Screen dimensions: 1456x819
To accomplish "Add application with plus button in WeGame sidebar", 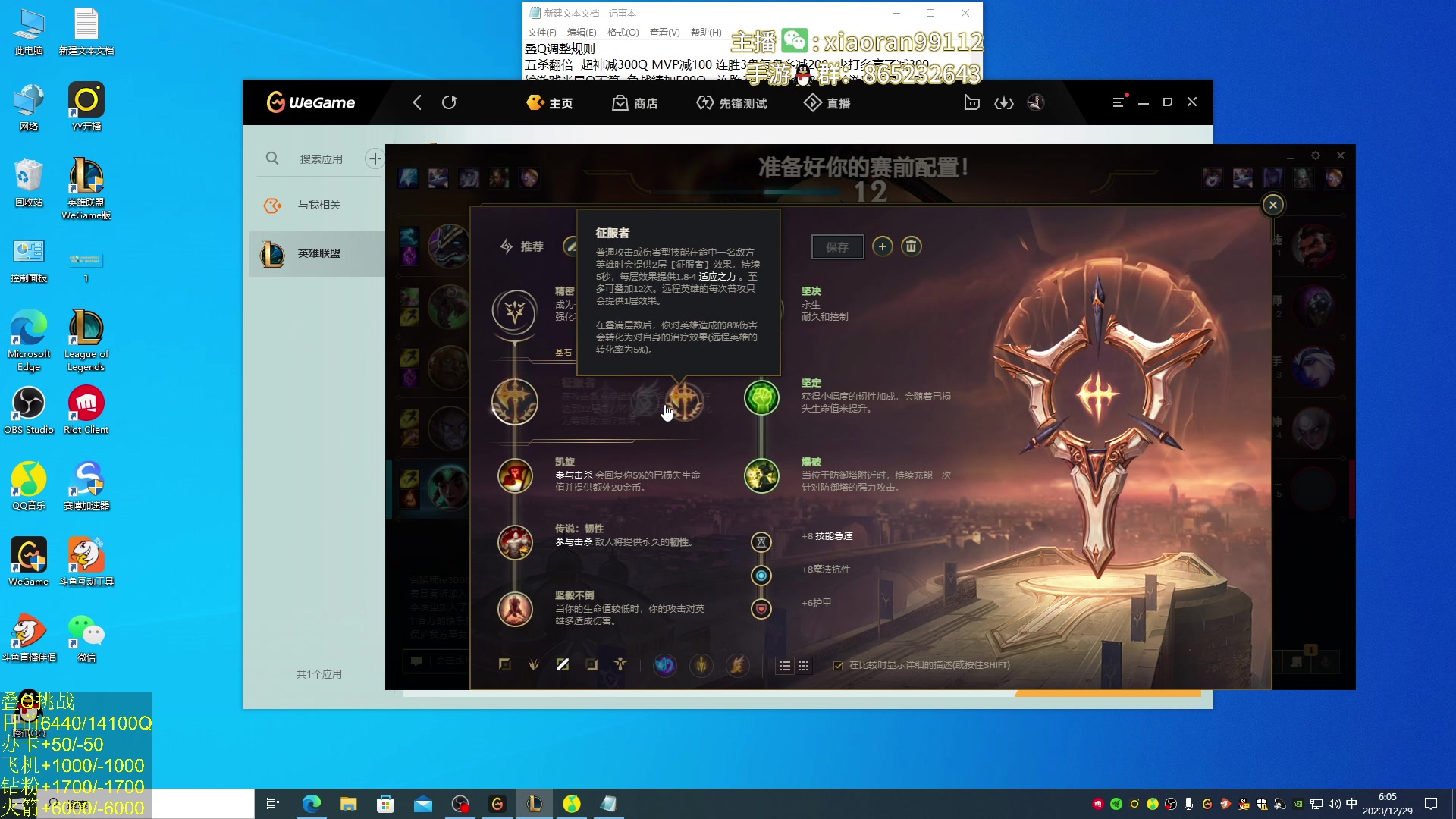I will [x=375, y=158].
